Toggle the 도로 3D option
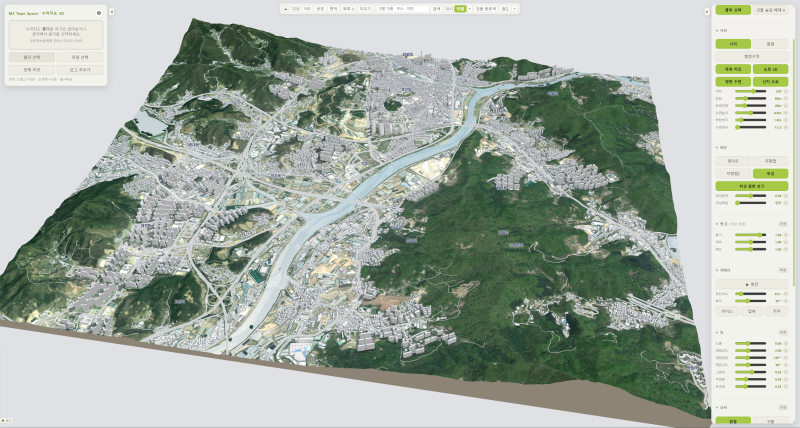The image size is (800, 428). pos(770,69)
